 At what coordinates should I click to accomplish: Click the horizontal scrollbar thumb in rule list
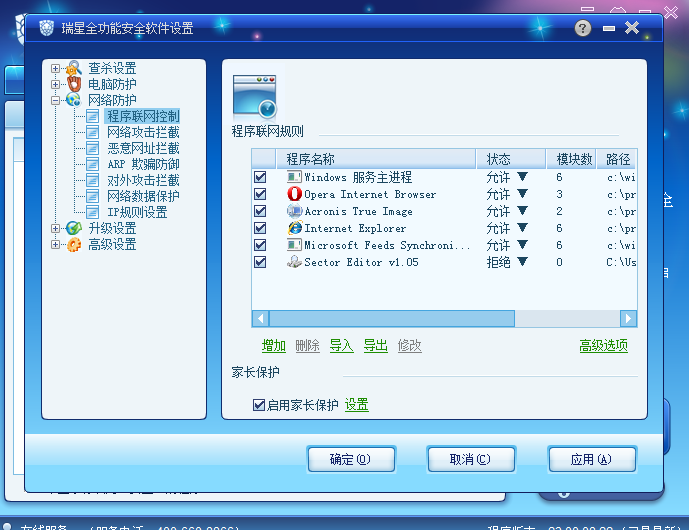(392, 319)
